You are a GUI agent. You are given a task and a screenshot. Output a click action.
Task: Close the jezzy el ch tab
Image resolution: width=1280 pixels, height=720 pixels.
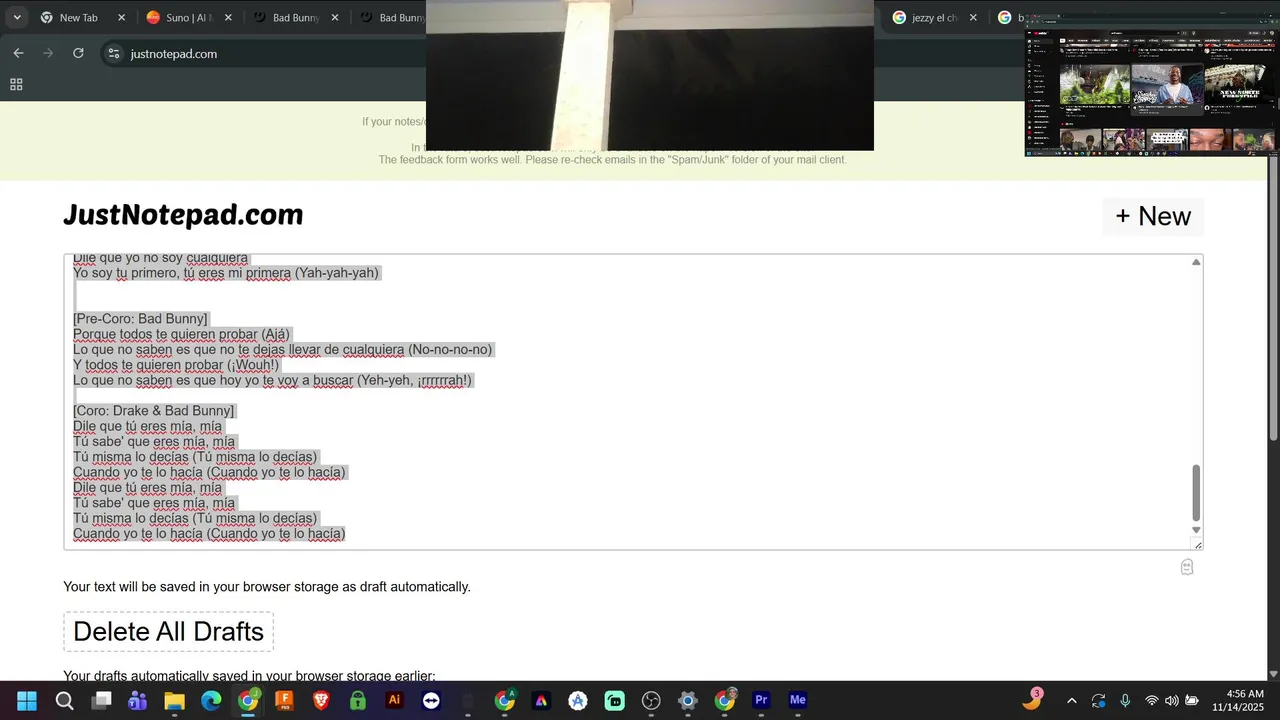[x=973, y=18]
